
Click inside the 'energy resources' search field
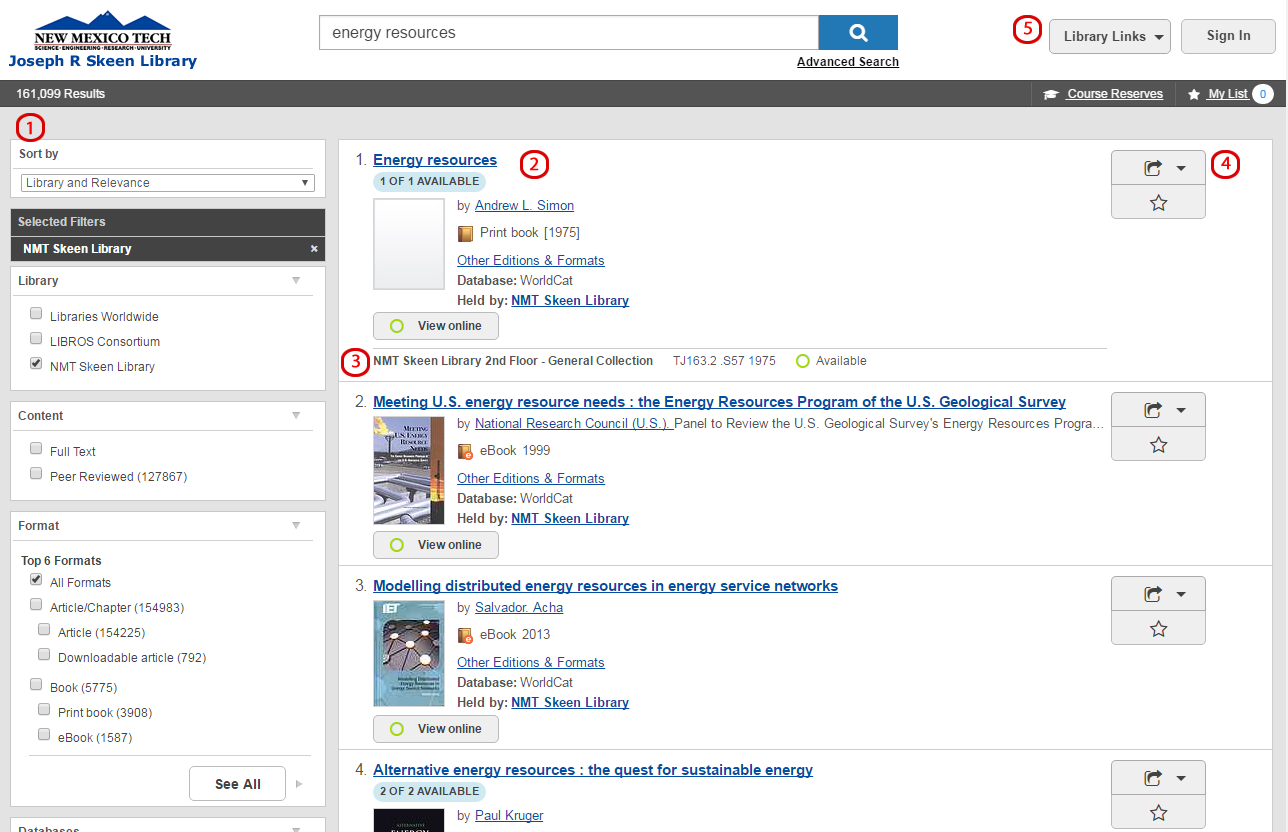568,33
